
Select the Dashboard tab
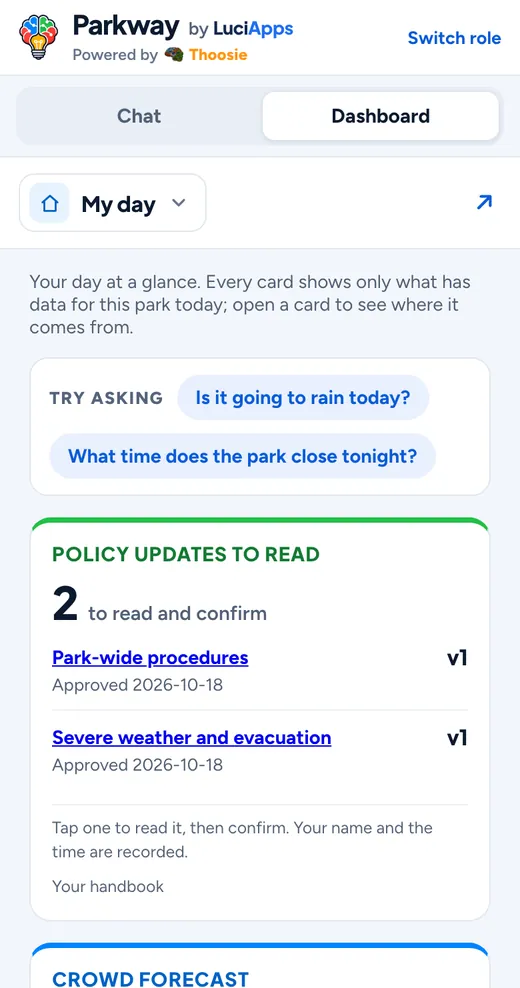pos(381,116)
